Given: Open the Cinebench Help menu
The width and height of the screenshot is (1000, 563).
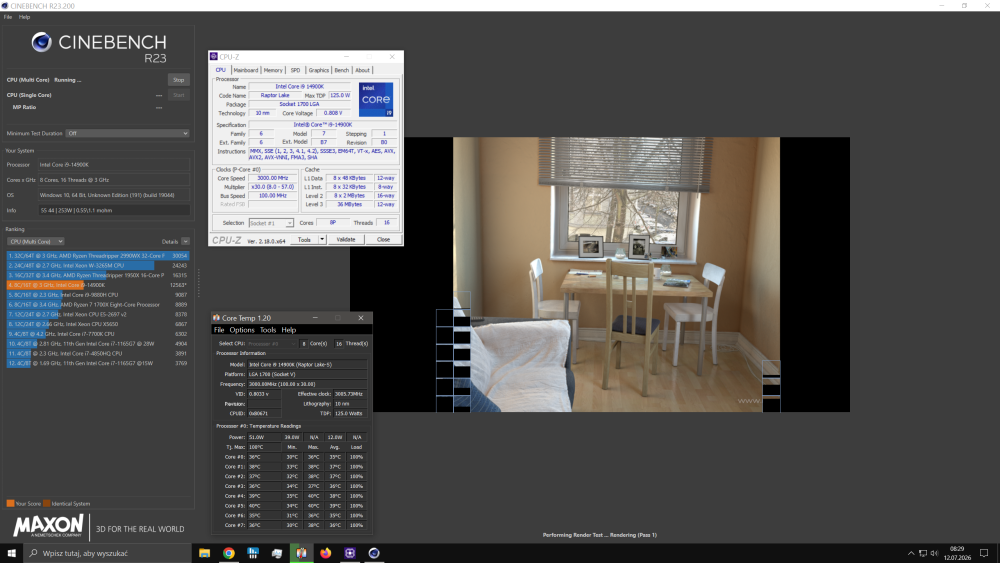Looking at the screenshot, I should (x=24, y=17).
